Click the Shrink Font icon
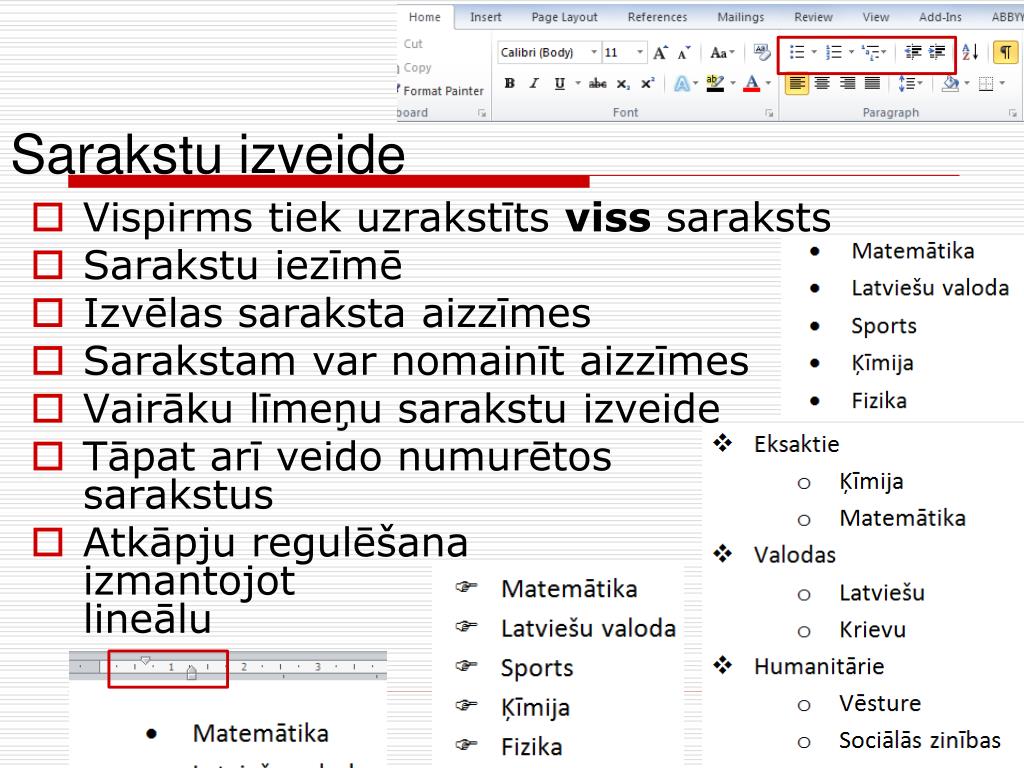This screenshot has height=768, width=1024. tap(683, 53)
